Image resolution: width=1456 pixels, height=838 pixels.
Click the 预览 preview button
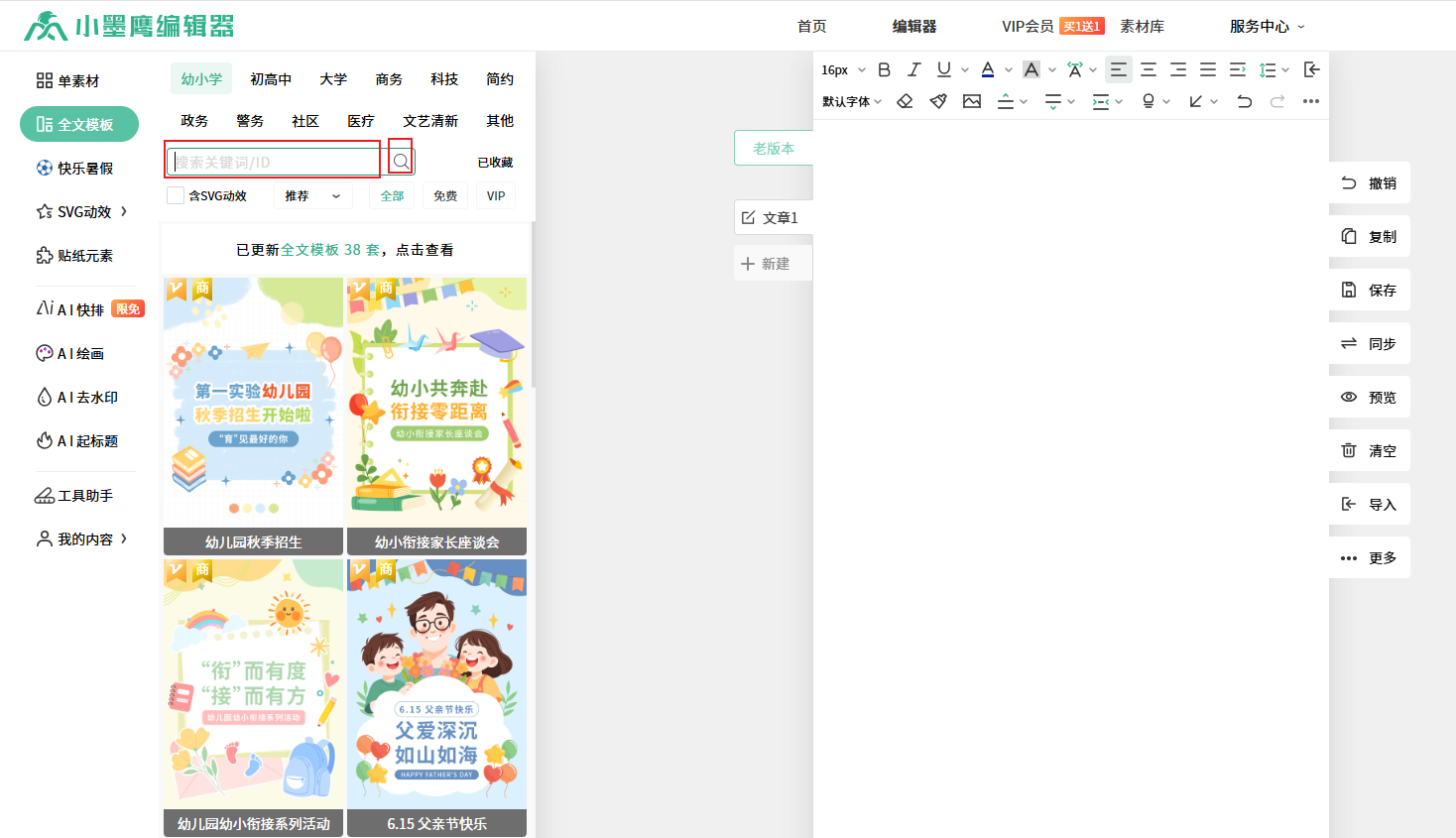click(1369, 397)
